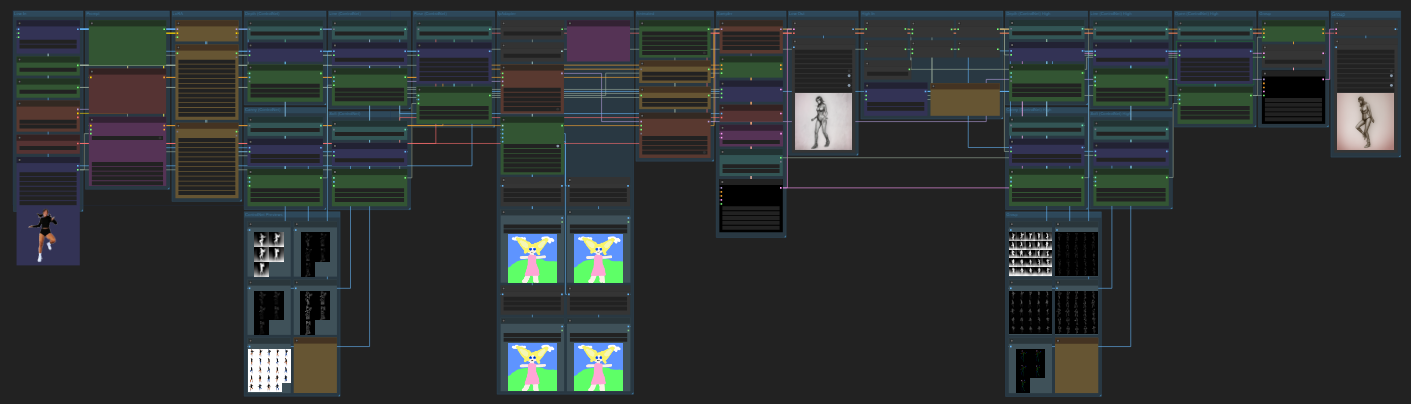Click the upper-left cartoon girl preview image
1411x404 pixels.
(532, 259)
